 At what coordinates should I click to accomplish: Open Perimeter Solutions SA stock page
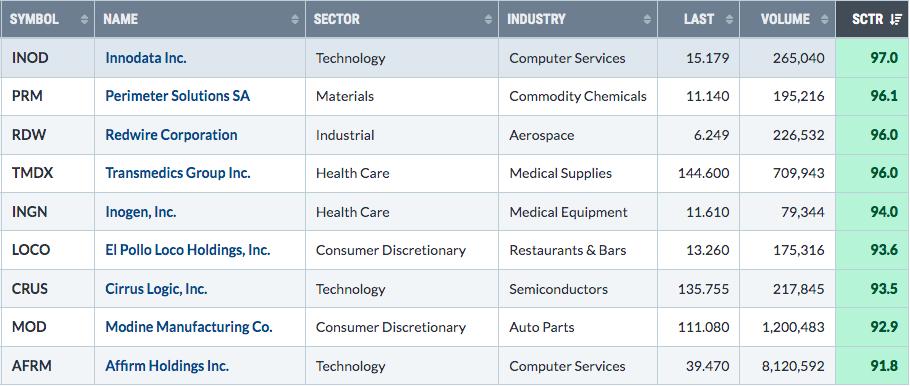click(178, 96)
